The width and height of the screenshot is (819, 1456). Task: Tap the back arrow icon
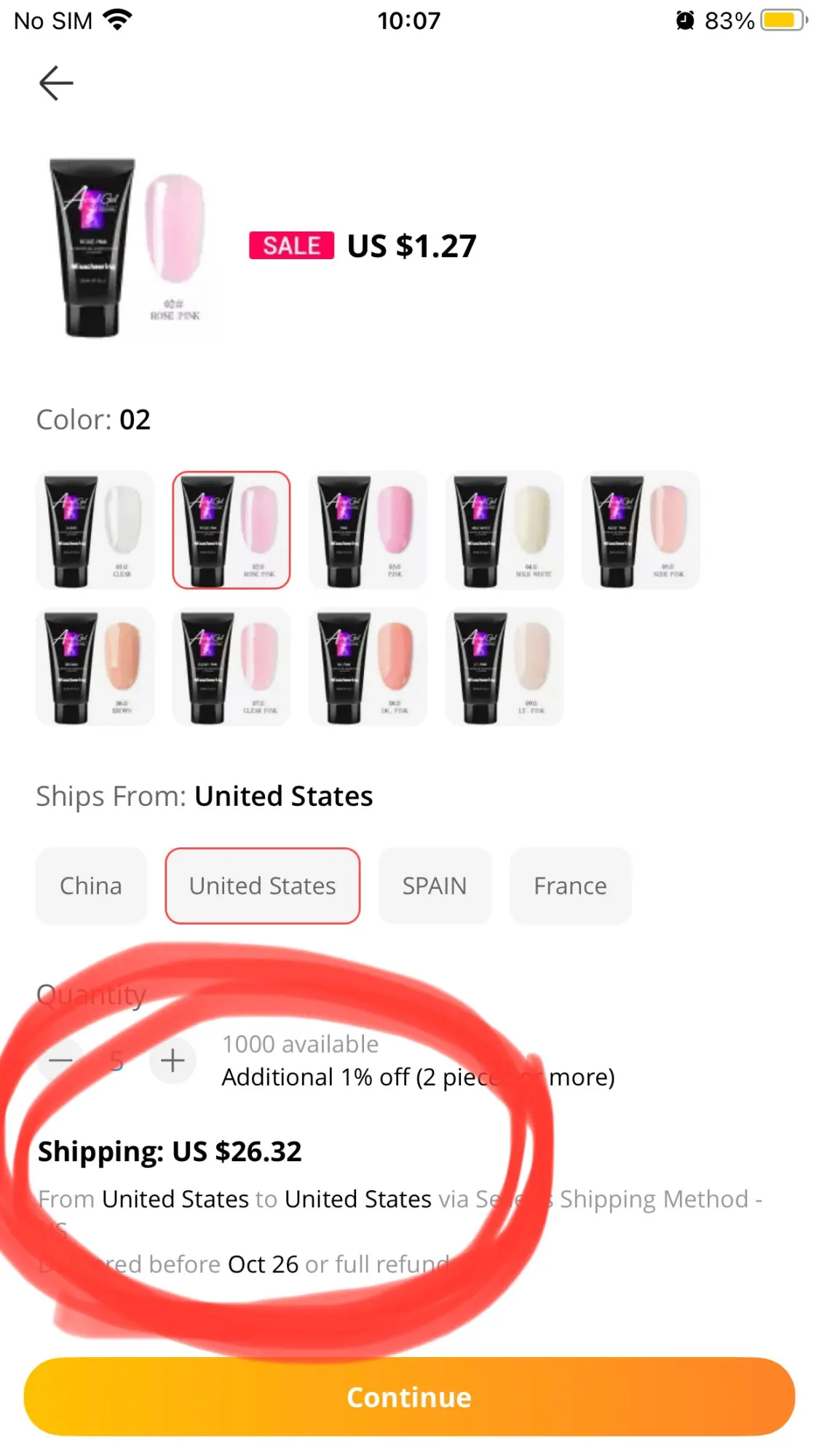pyautogui.click(x=56, y=83)
